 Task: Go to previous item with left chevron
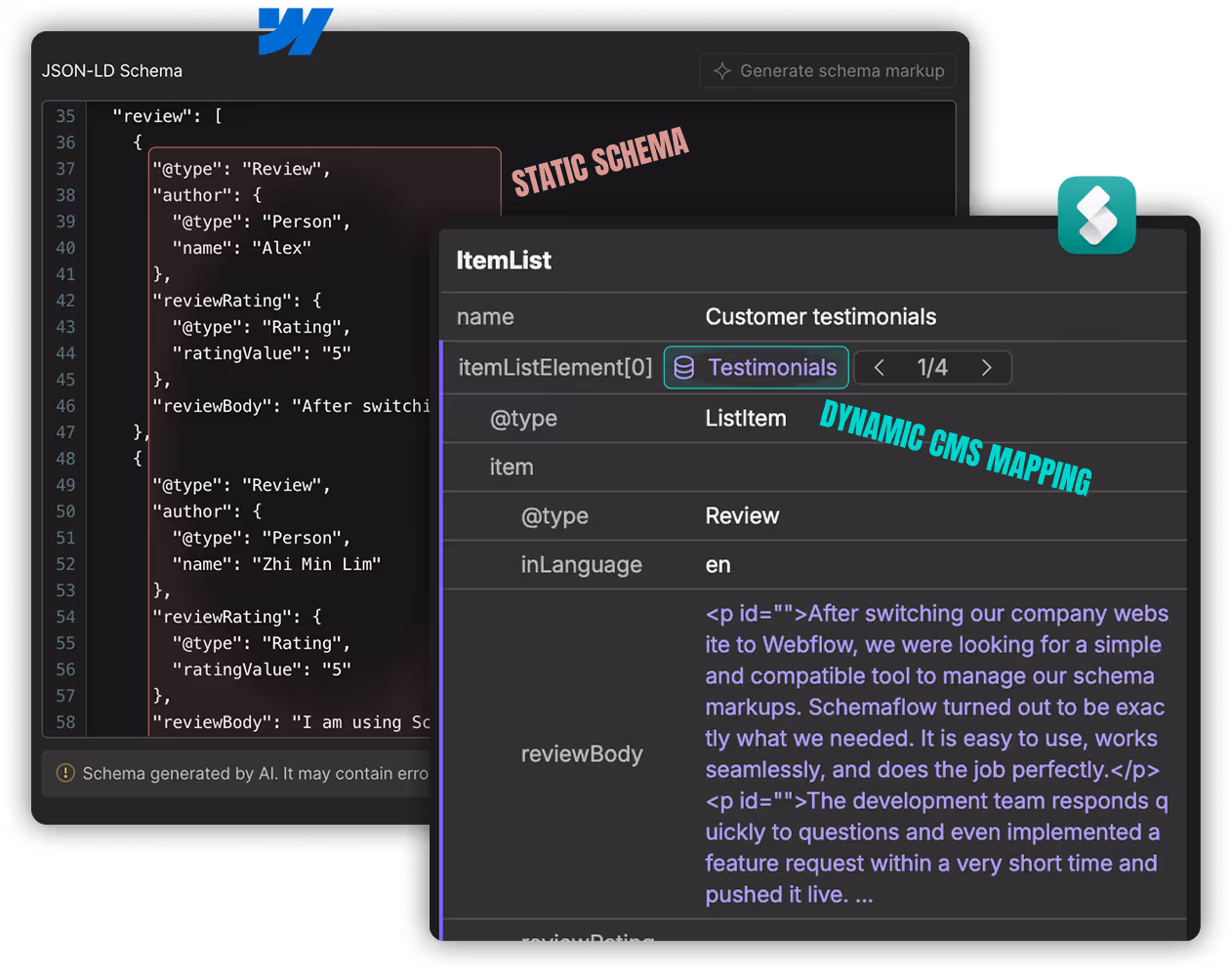pos(880,368)
